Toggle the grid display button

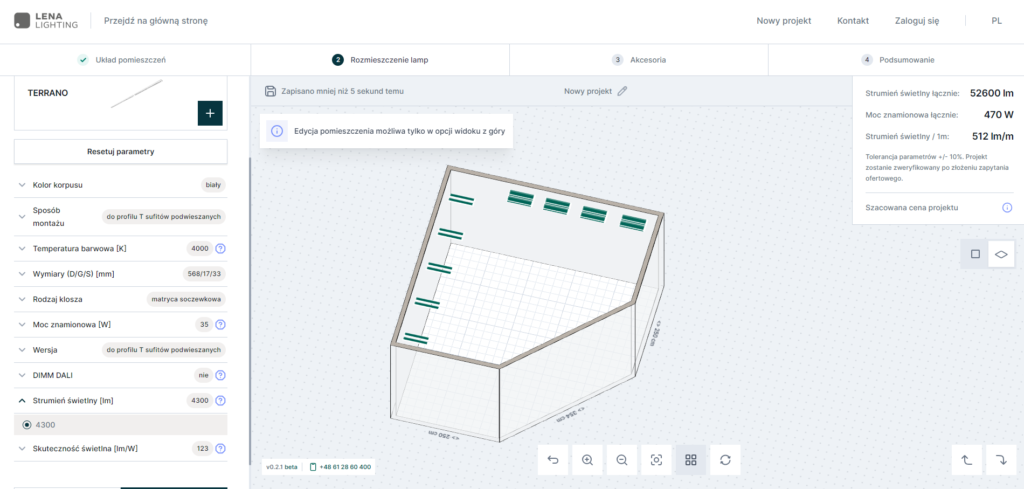coord(690,460)
